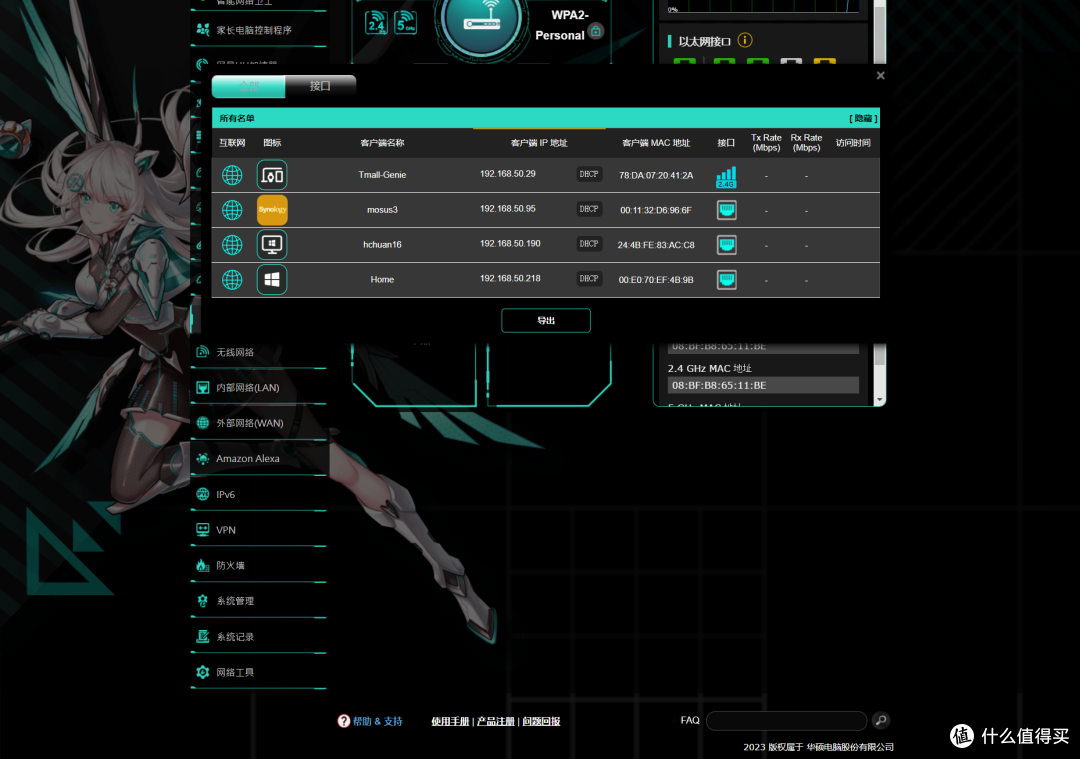Click the DHCP badge in the Tmall-Genie row
This screenshot has width=1080, height=759.
(x=589, y=174)
